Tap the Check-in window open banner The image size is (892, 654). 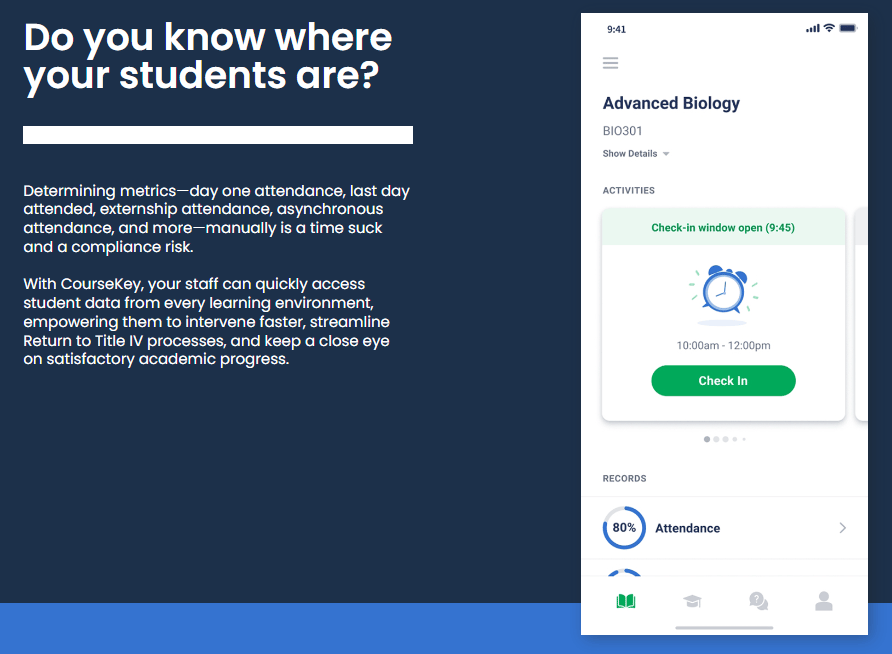[723, 228]
